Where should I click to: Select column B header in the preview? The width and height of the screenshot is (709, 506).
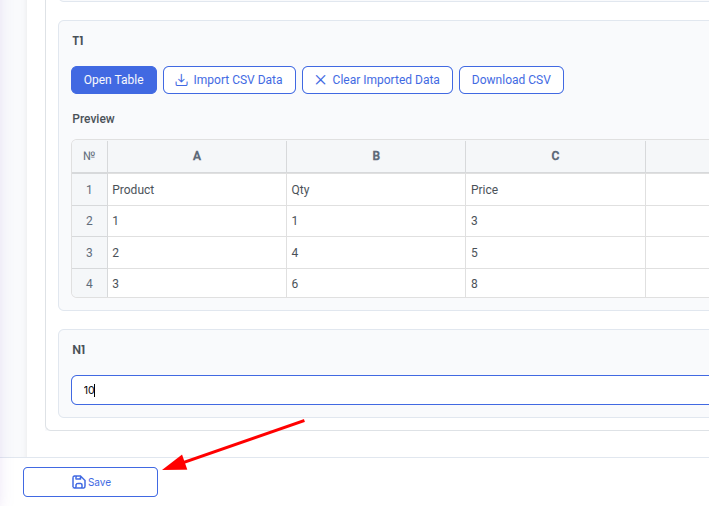(x=376, y=156)
